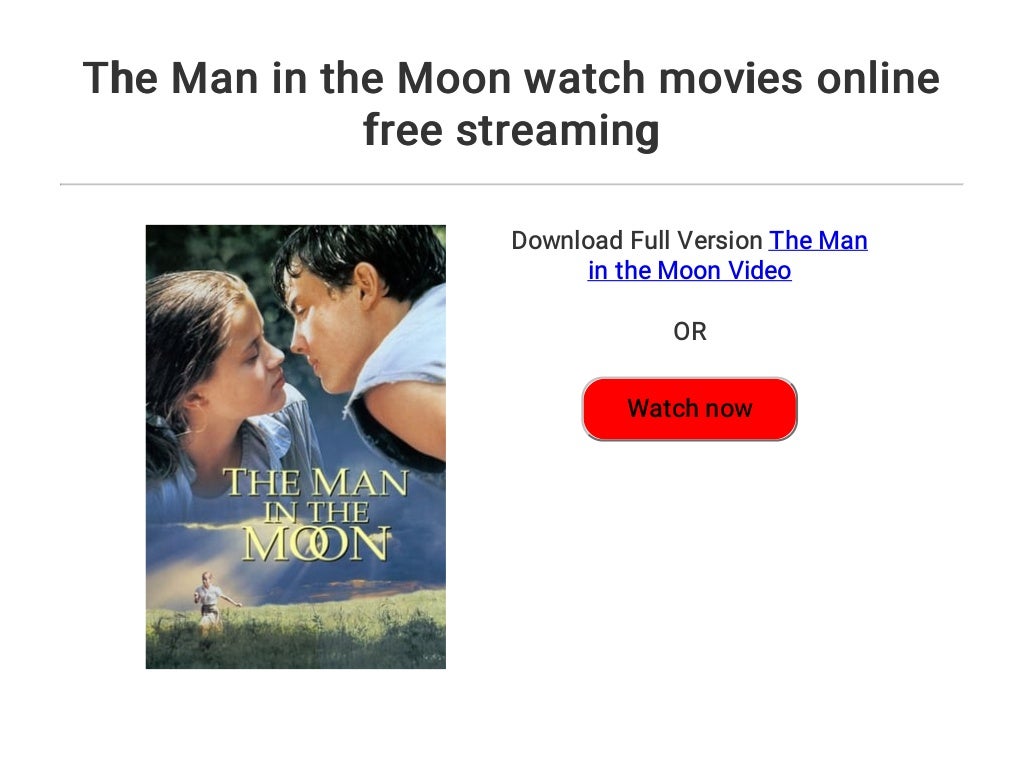Click the OR separator text
This screenshot has width=1024, height=768.
pos(690,332)
